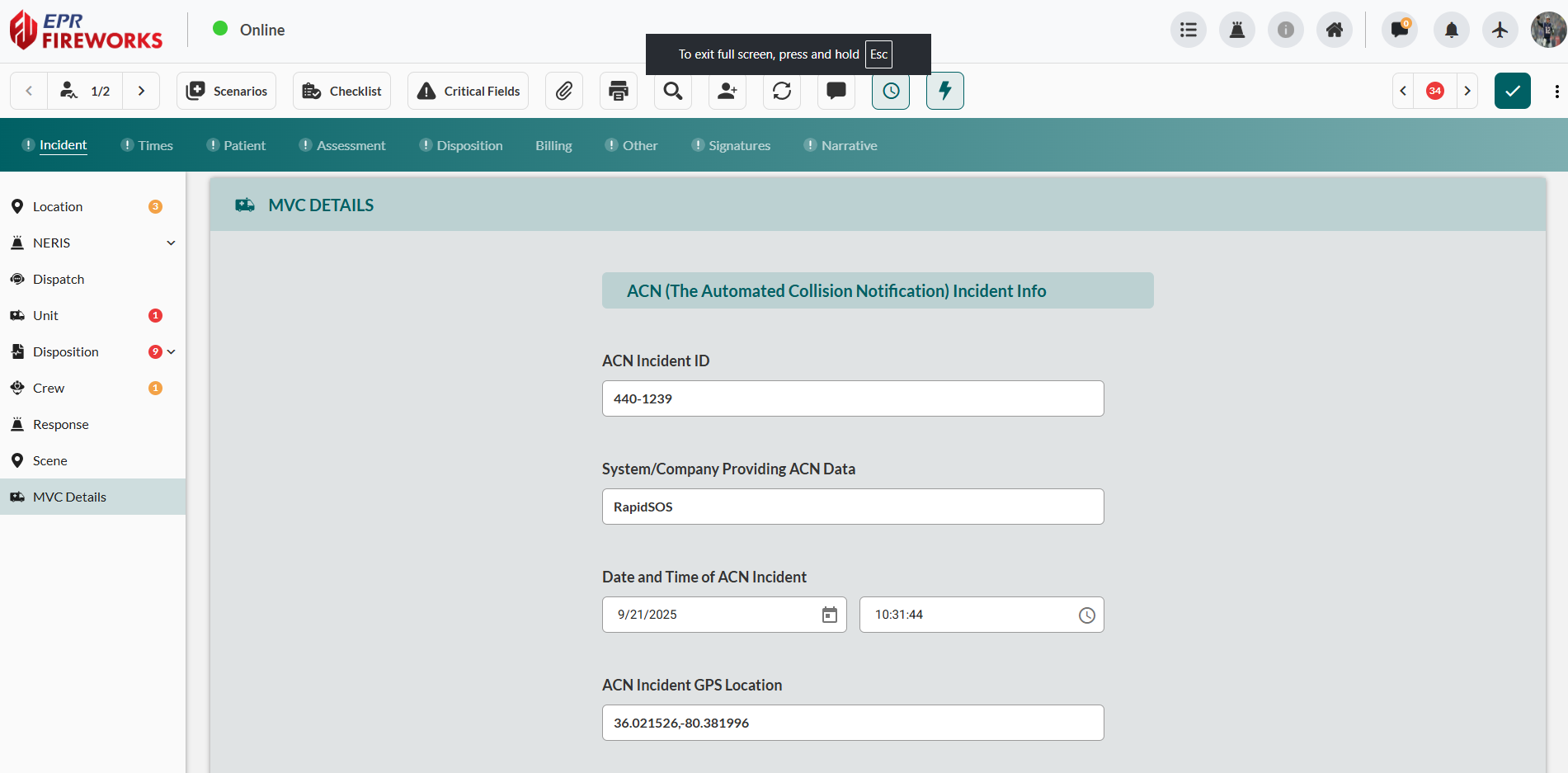Image resolution: width=1568 pixels, height=773 pixels.
Task: Switch to the Billing tab
Action: (x=553, y=144)
